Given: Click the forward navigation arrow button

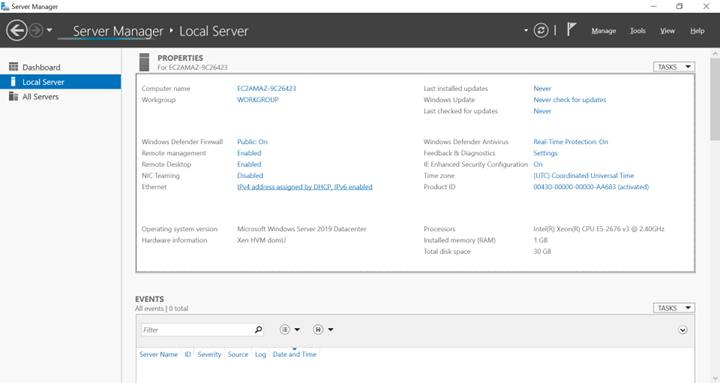Looking at the screenshot, I should (x=36, y=31).
